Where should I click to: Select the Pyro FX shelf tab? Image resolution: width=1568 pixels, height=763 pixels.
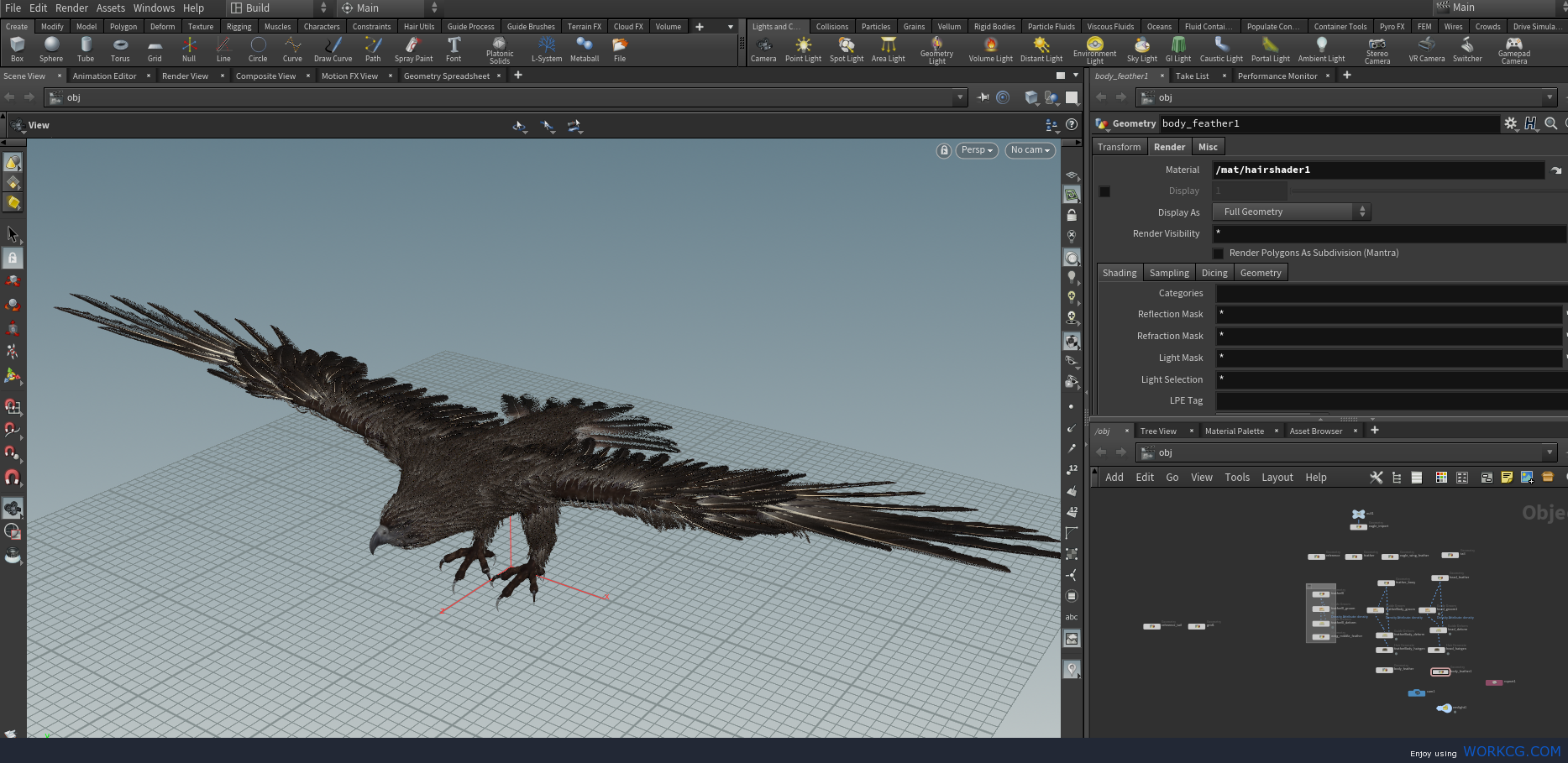tap(1392, 27)
